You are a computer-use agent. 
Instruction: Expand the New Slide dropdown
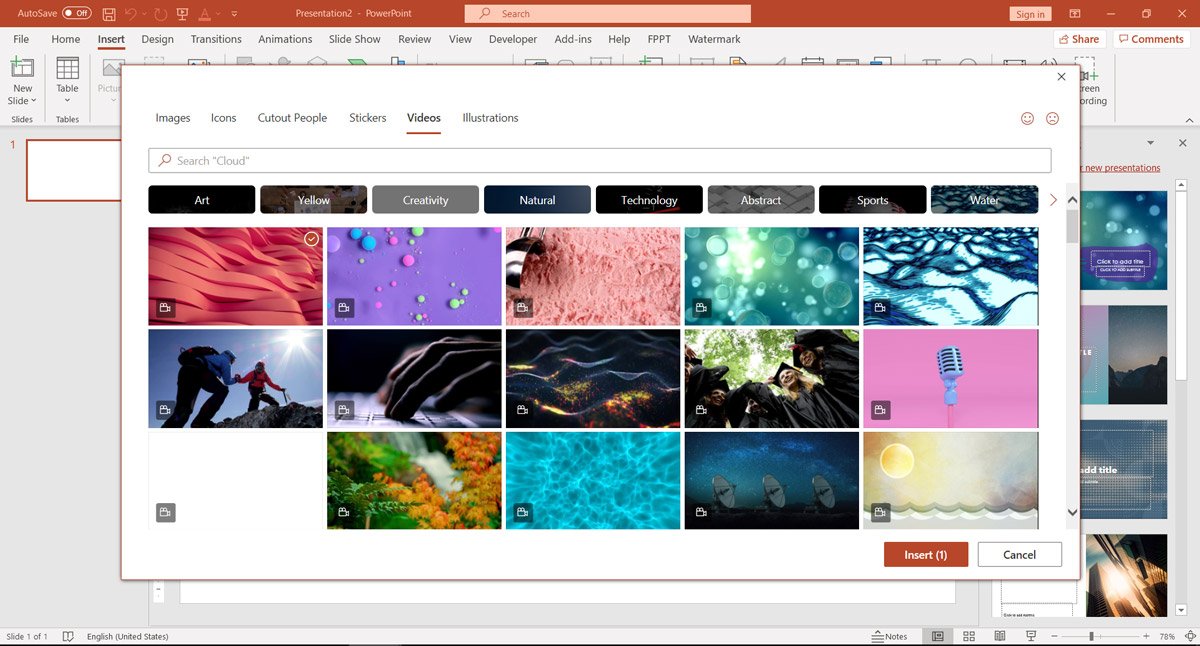[22, 101]
